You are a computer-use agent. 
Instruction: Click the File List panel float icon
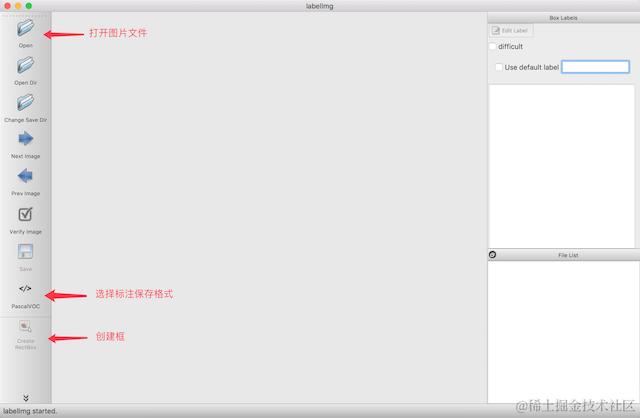point(493,255)
